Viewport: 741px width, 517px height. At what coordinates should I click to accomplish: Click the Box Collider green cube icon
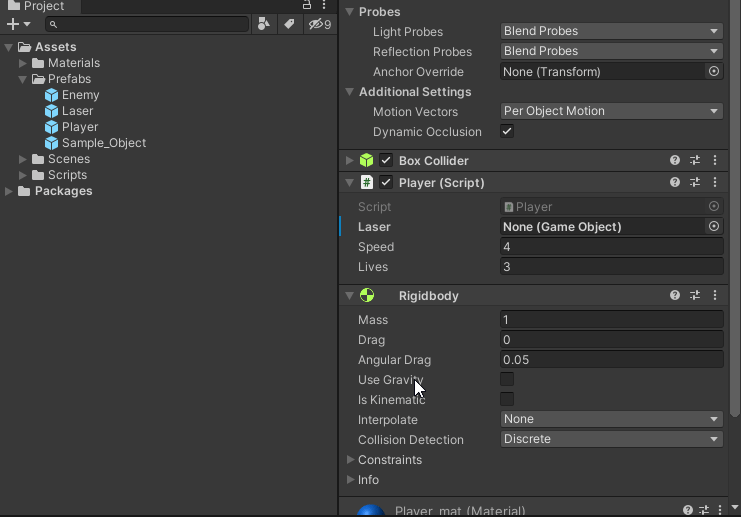point(367,161)
